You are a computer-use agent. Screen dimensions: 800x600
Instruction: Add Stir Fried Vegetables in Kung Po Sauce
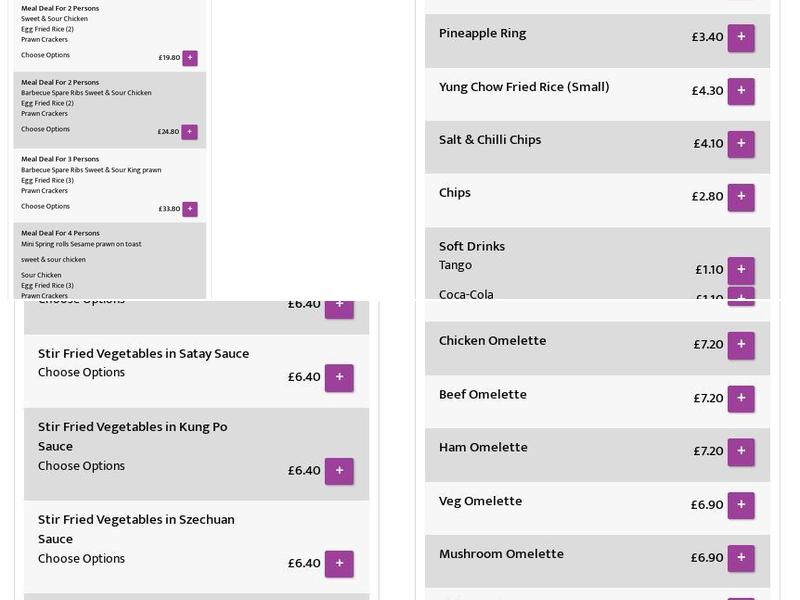click(x=339, y=471)
